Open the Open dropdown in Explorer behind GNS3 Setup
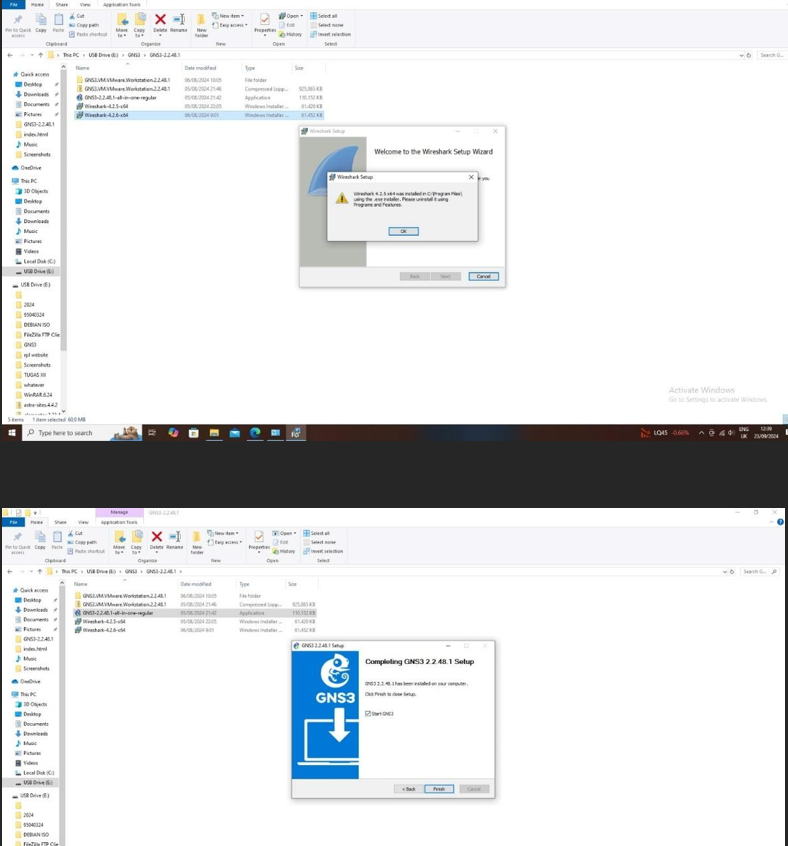 point(284,533)
